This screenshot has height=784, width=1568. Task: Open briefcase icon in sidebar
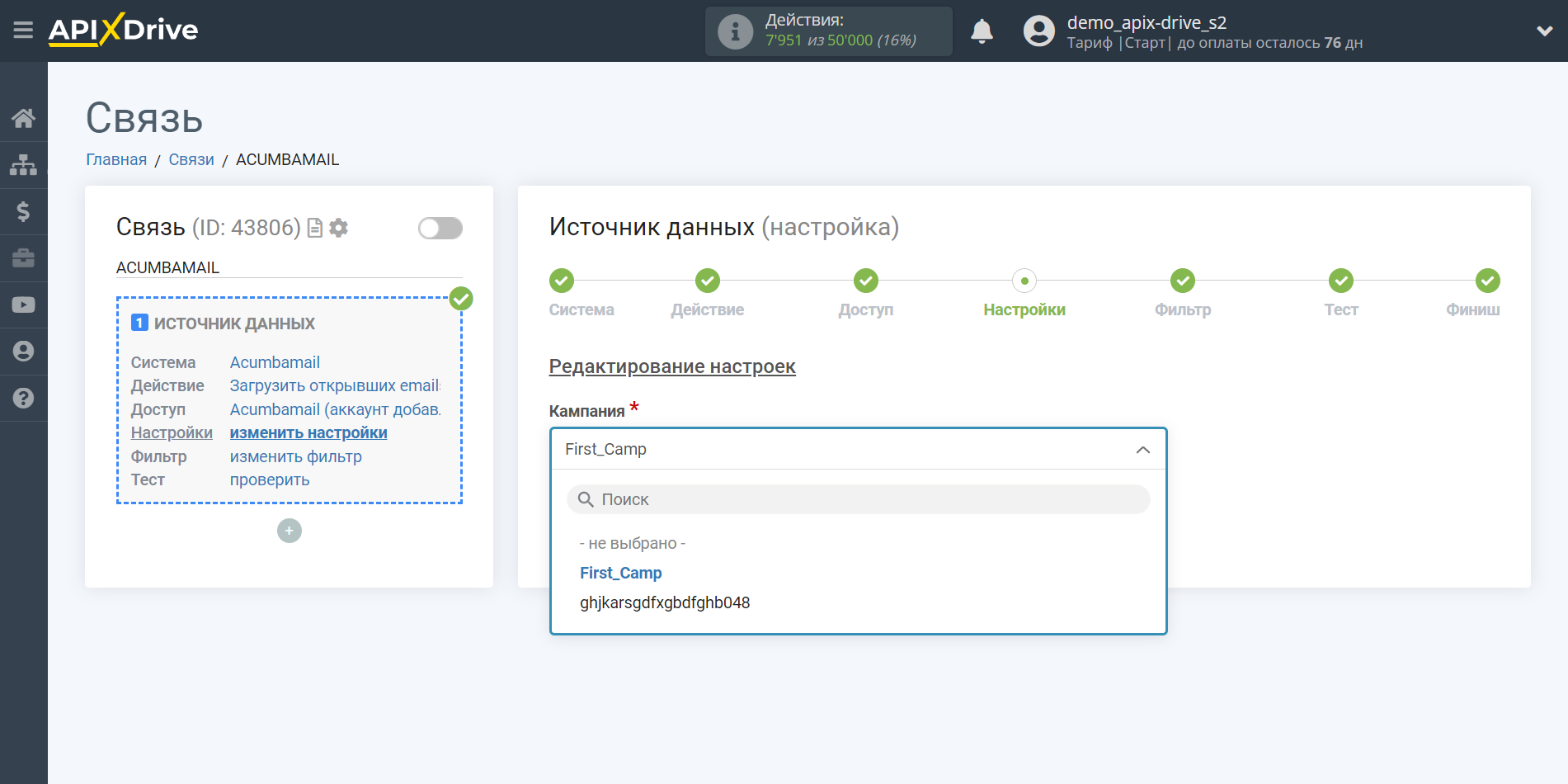(x=23, y=258)
